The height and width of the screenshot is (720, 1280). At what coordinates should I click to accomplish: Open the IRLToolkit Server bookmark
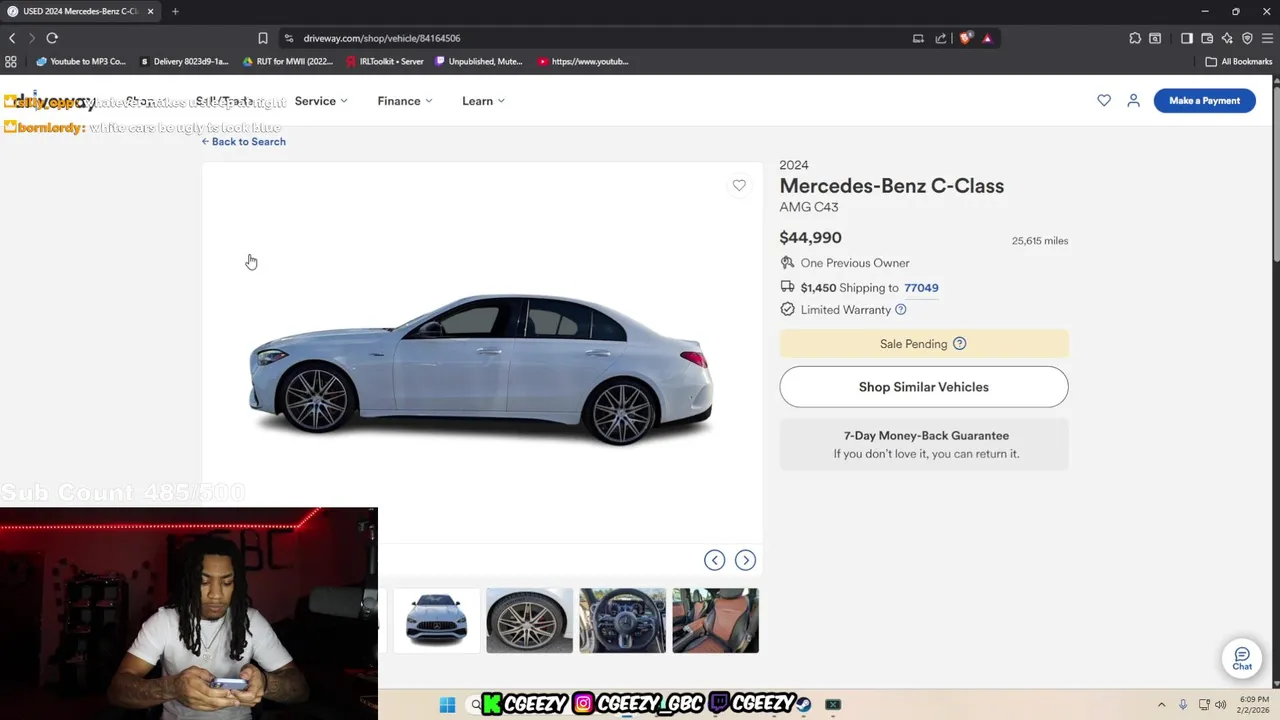pos(385,61)
